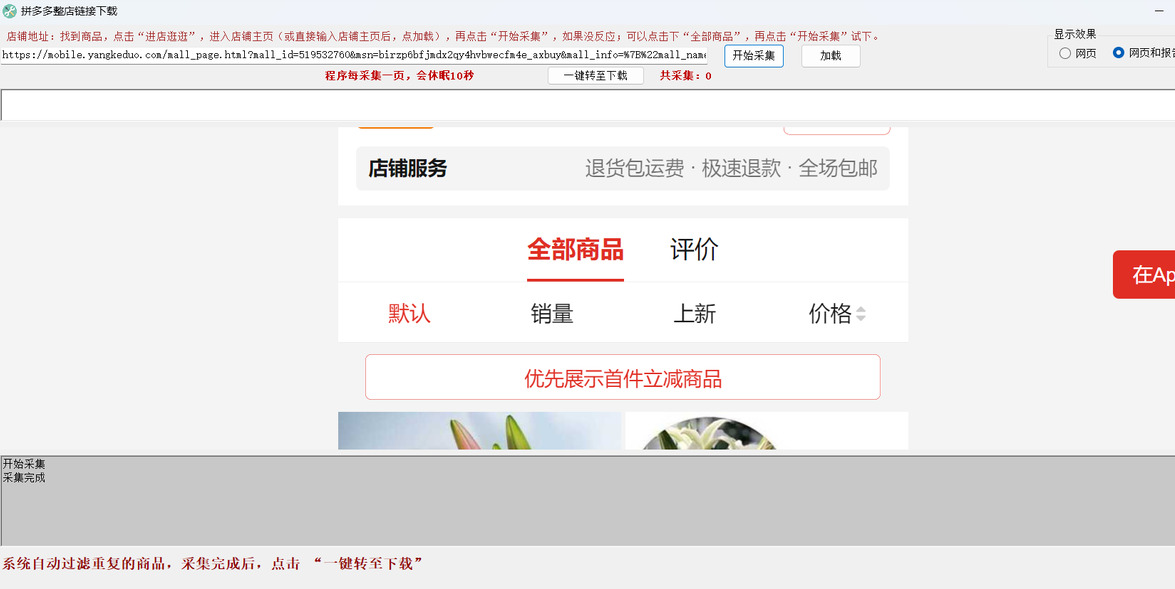Viewport: 1175px width, 589px height.
Task: Click 优先展示首件立减商品 banner button
Action: 623,377
